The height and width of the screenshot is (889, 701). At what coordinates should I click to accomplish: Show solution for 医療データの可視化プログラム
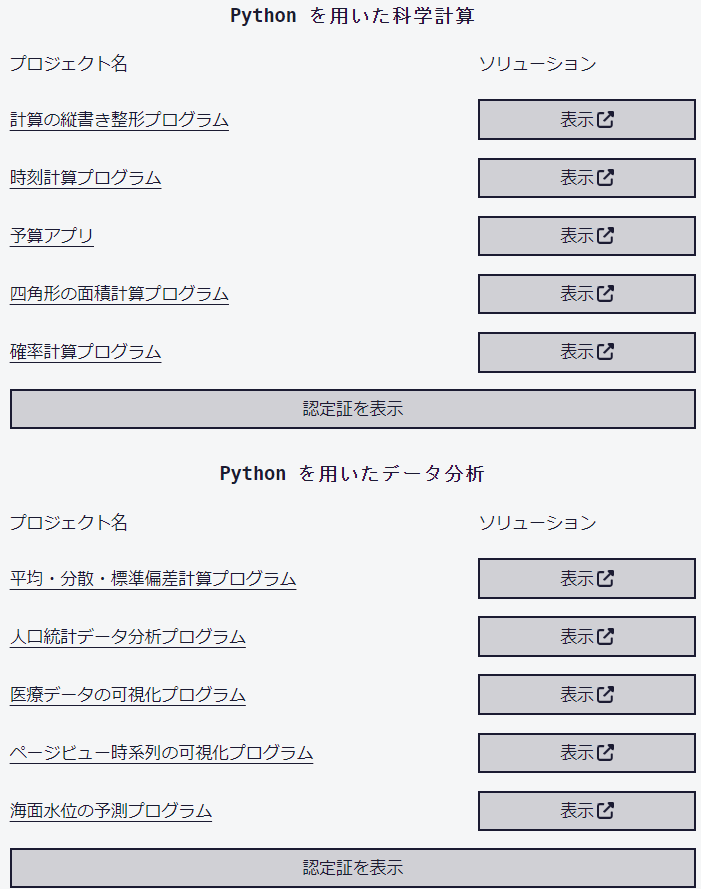click(586, 695)
